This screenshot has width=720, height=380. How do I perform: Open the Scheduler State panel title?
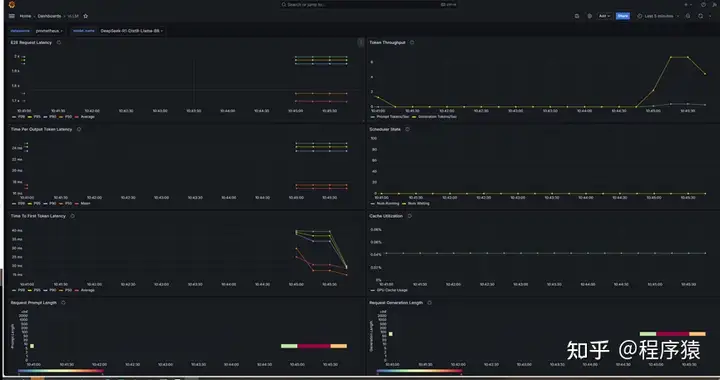tap(385, 129)
